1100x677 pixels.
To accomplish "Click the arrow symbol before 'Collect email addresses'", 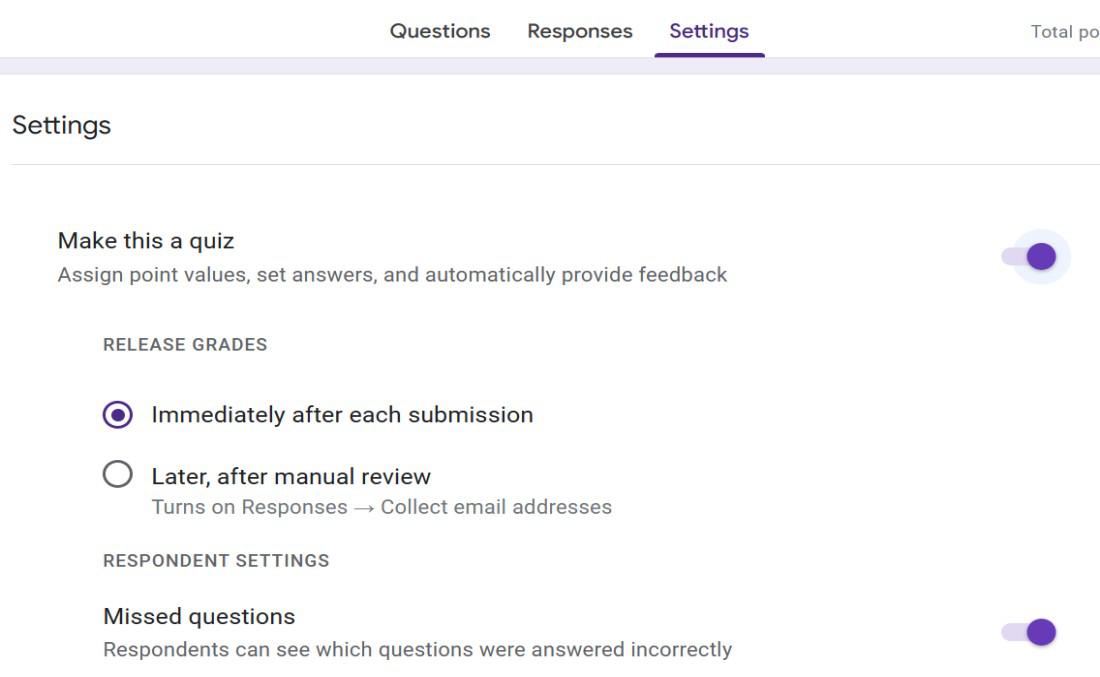I will click(364, 507).
